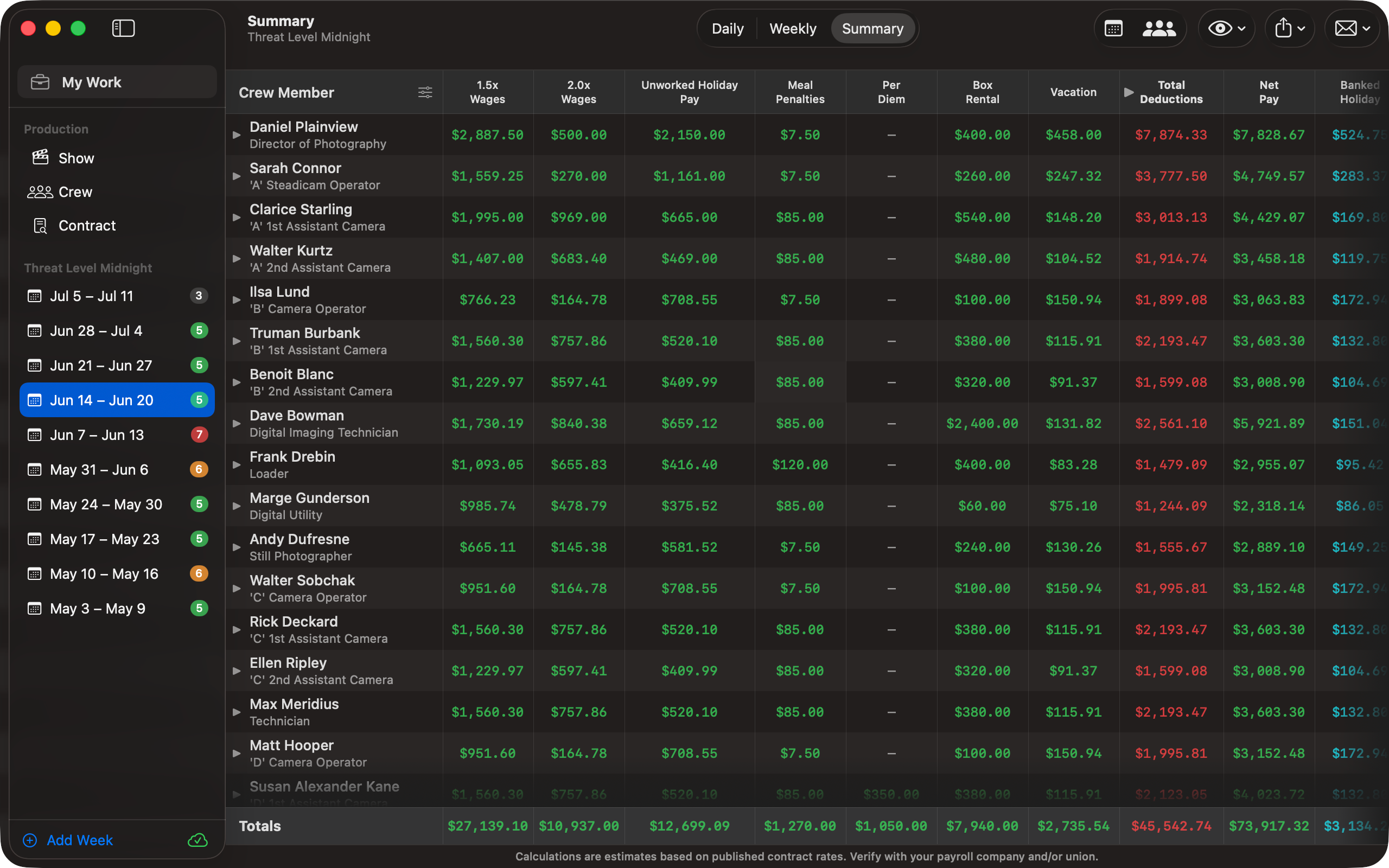
Task: Select week Jun 14 – Jun 20
Action: coord(117,400)
